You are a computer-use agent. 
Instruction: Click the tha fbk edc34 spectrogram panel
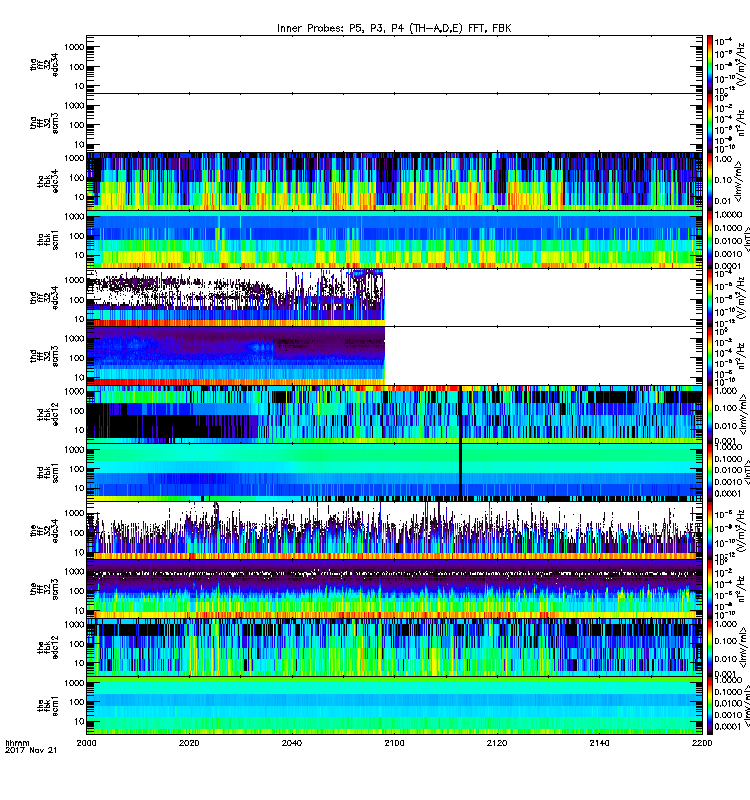[x=394, y=181]
